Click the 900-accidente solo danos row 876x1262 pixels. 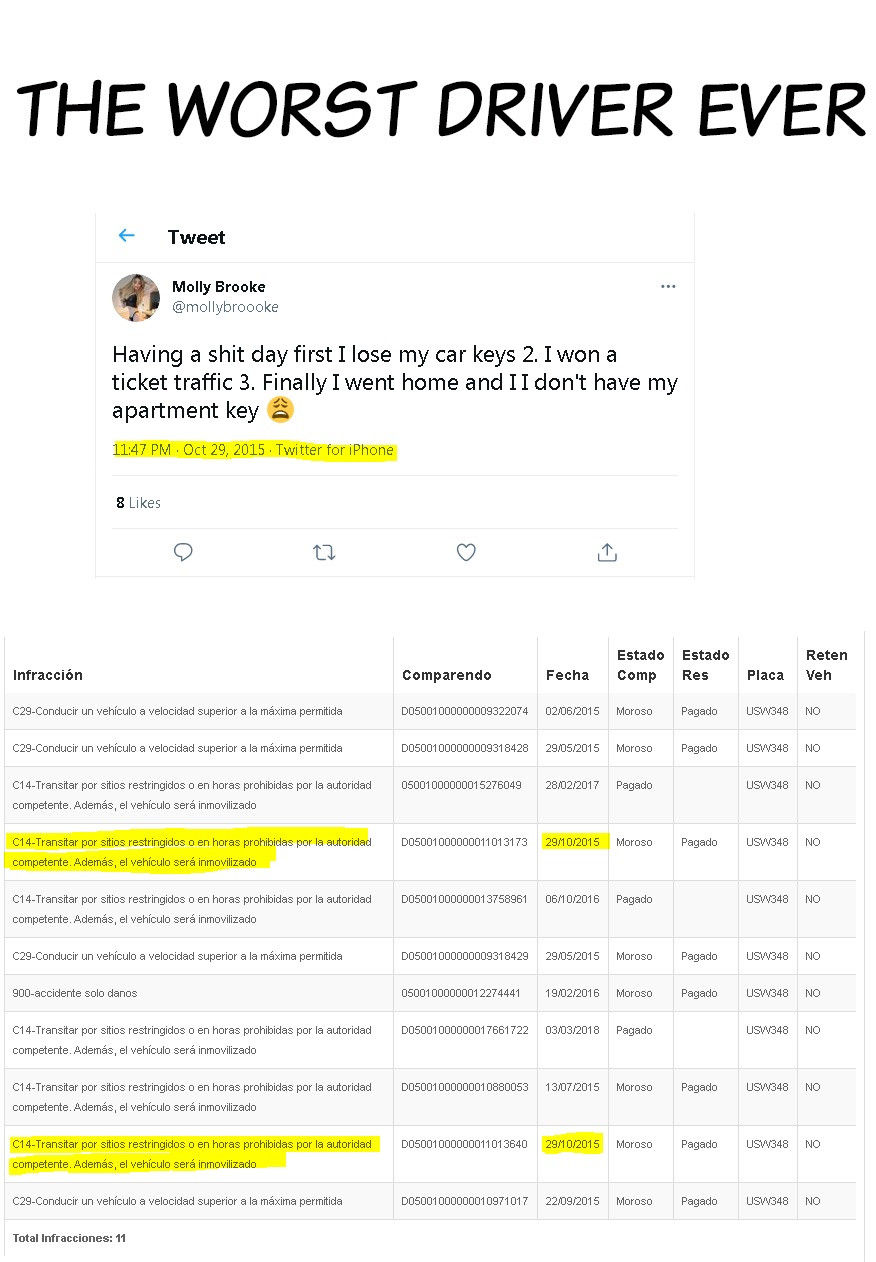pos(75,993)
